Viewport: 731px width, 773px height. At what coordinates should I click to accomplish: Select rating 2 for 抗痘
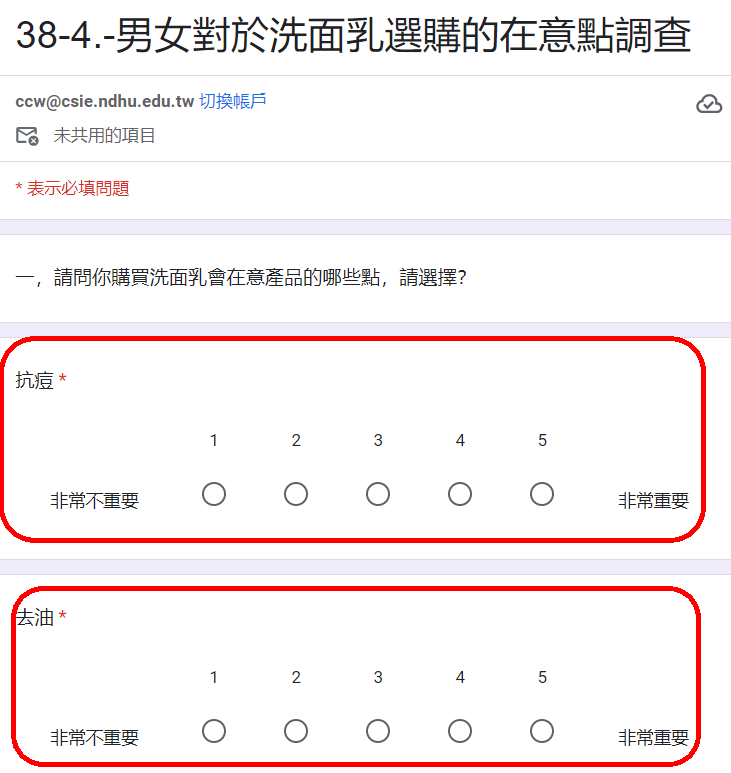click(296, 494)
